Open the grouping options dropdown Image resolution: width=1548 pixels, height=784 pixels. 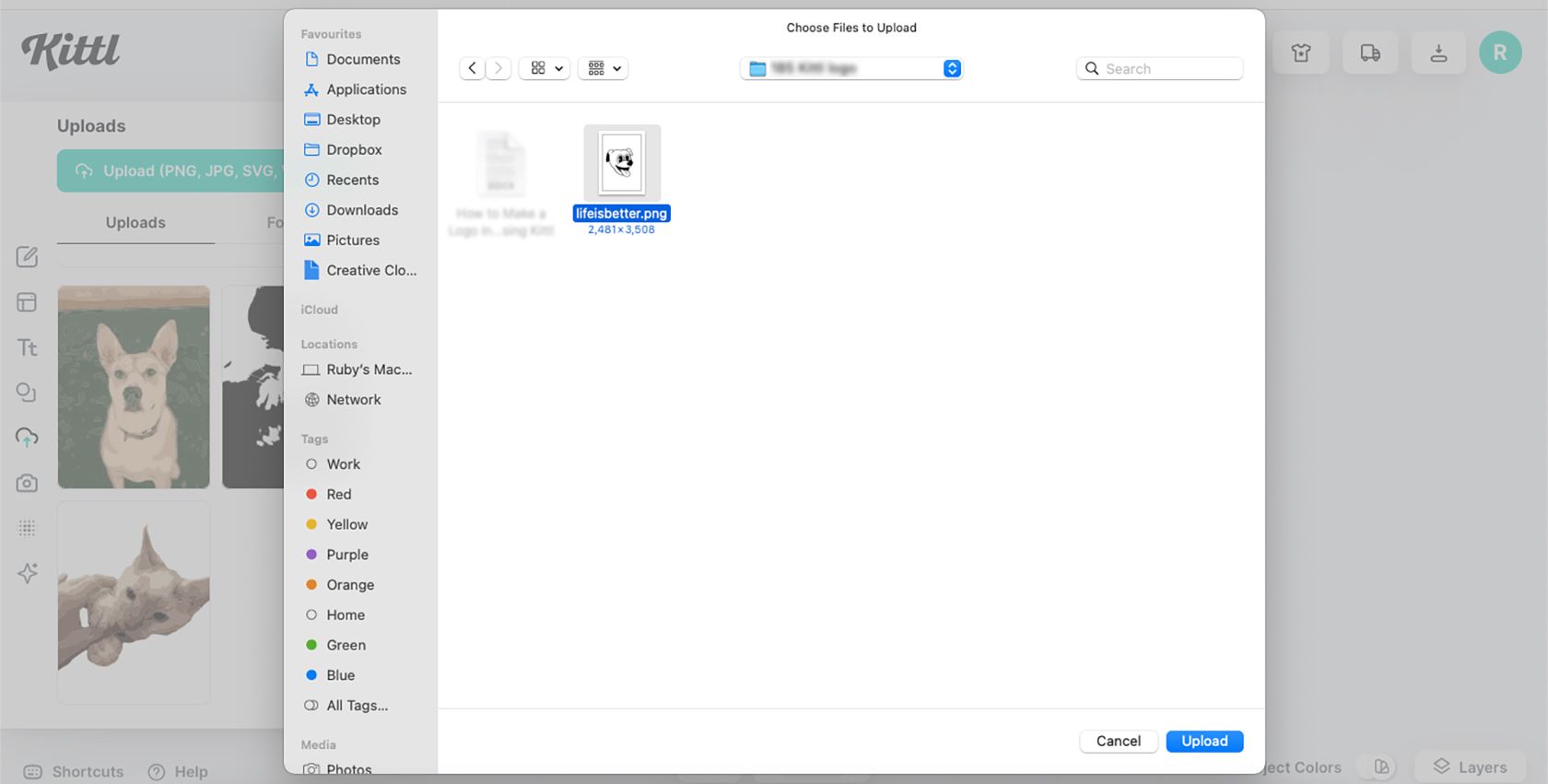click(604, 68)
